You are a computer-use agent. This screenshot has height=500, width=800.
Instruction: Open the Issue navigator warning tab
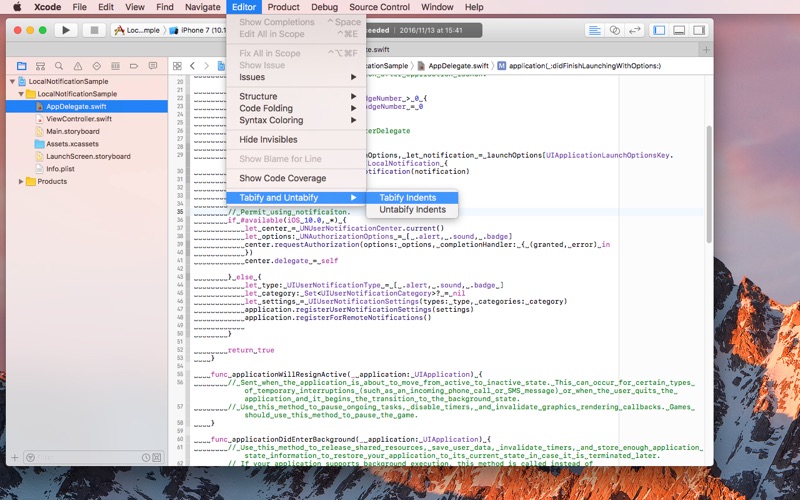click(78, 66)
